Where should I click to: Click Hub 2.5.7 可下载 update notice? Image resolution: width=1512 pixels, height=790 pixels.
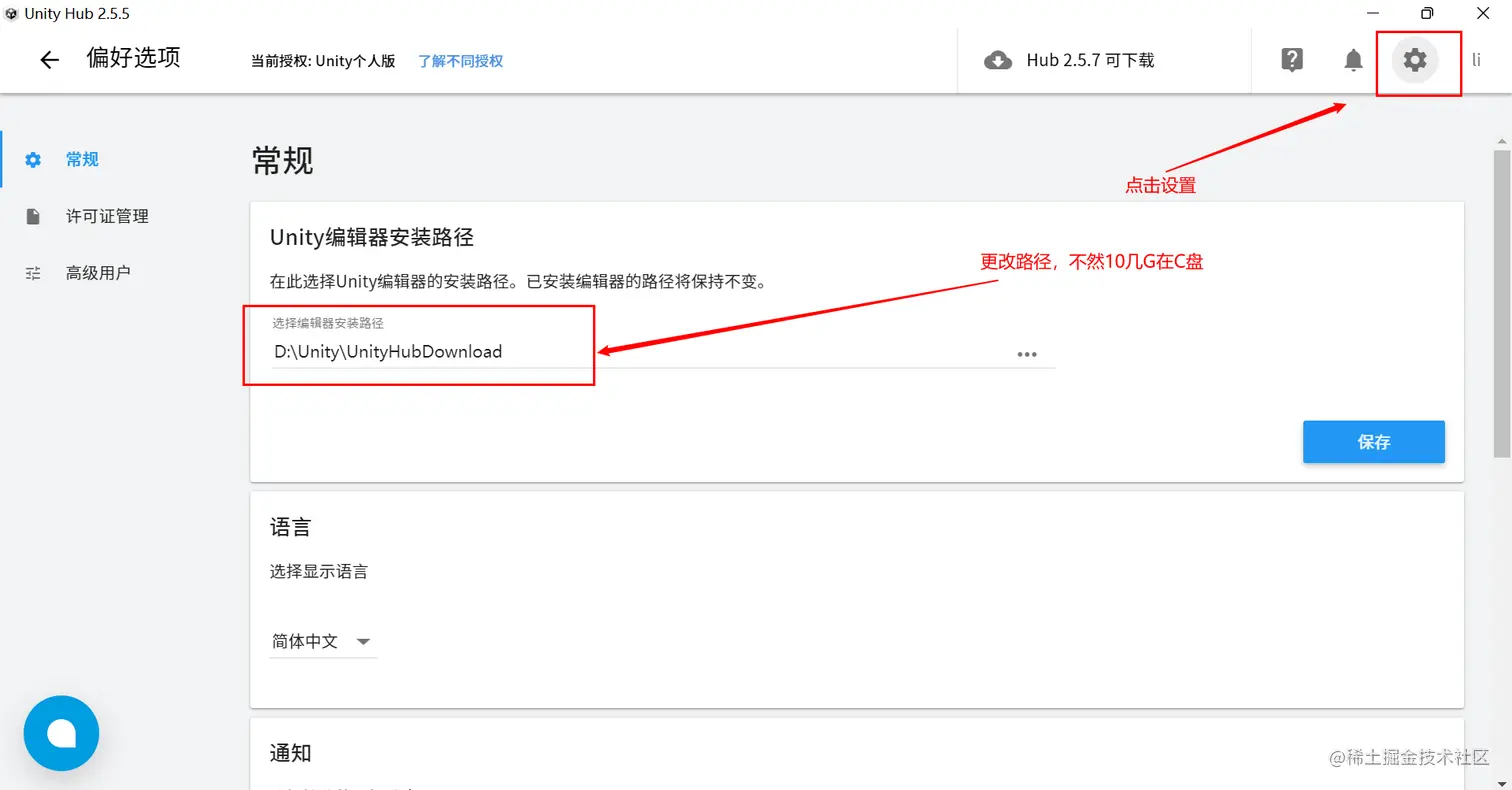tap(1090, 60)
